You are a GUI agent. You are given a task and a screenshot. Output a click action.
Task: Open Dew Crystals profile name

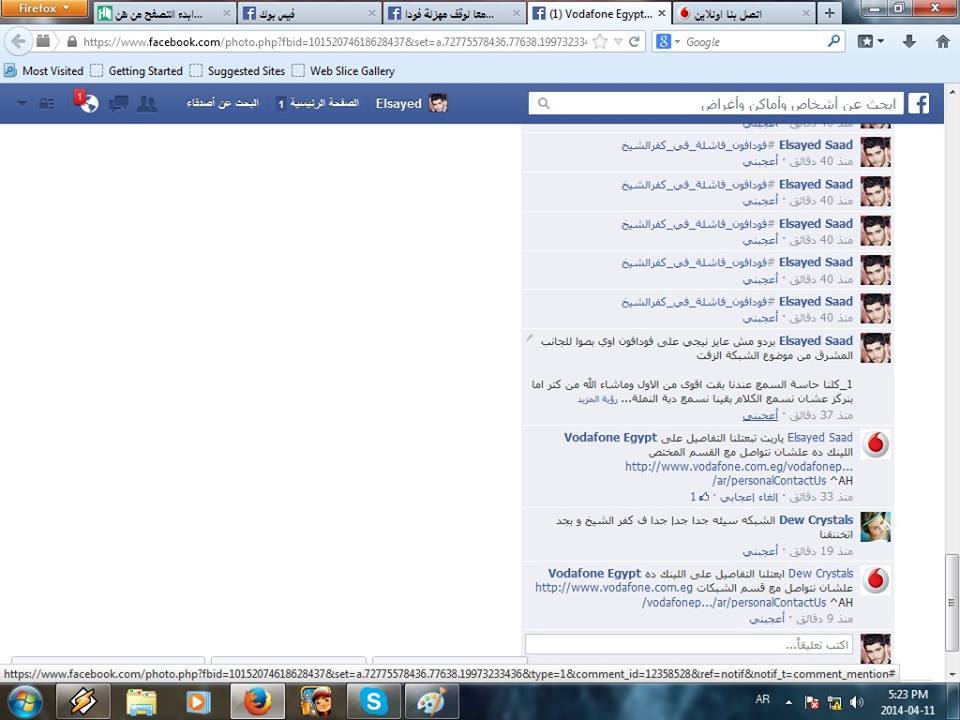click(816, 520)
